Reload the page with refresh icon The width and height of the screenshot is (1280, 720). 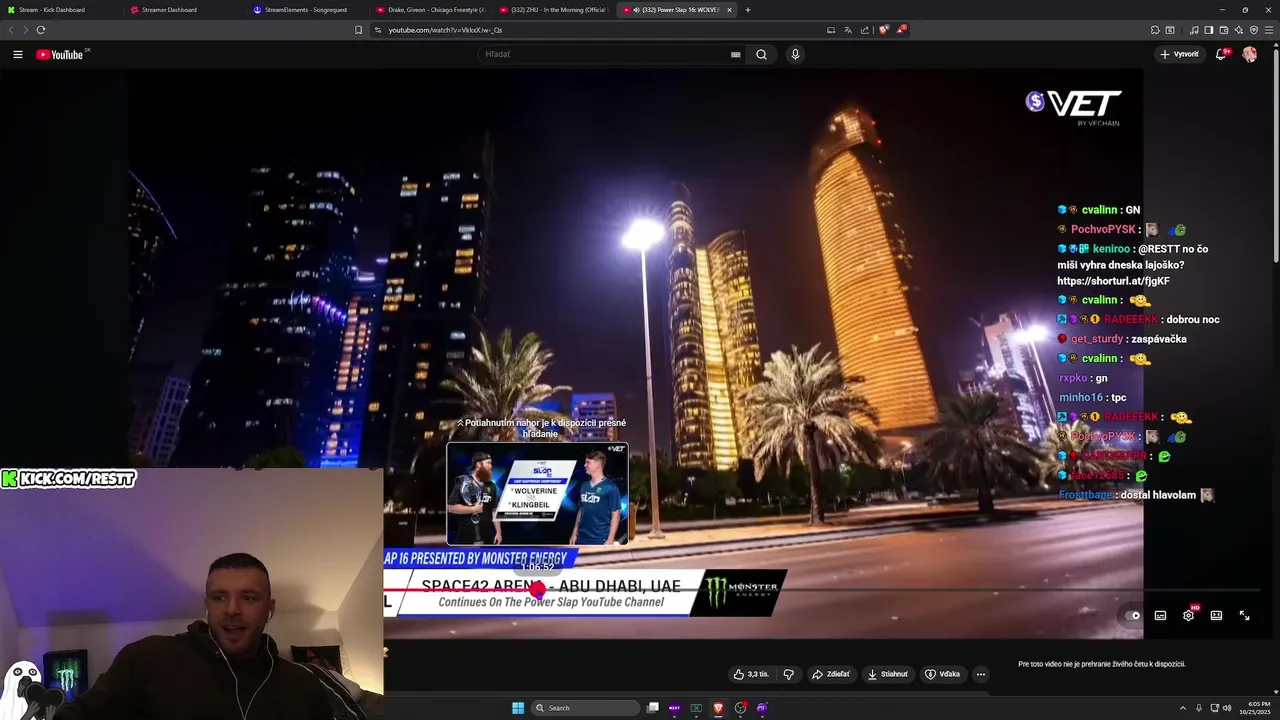pos(41,30)
